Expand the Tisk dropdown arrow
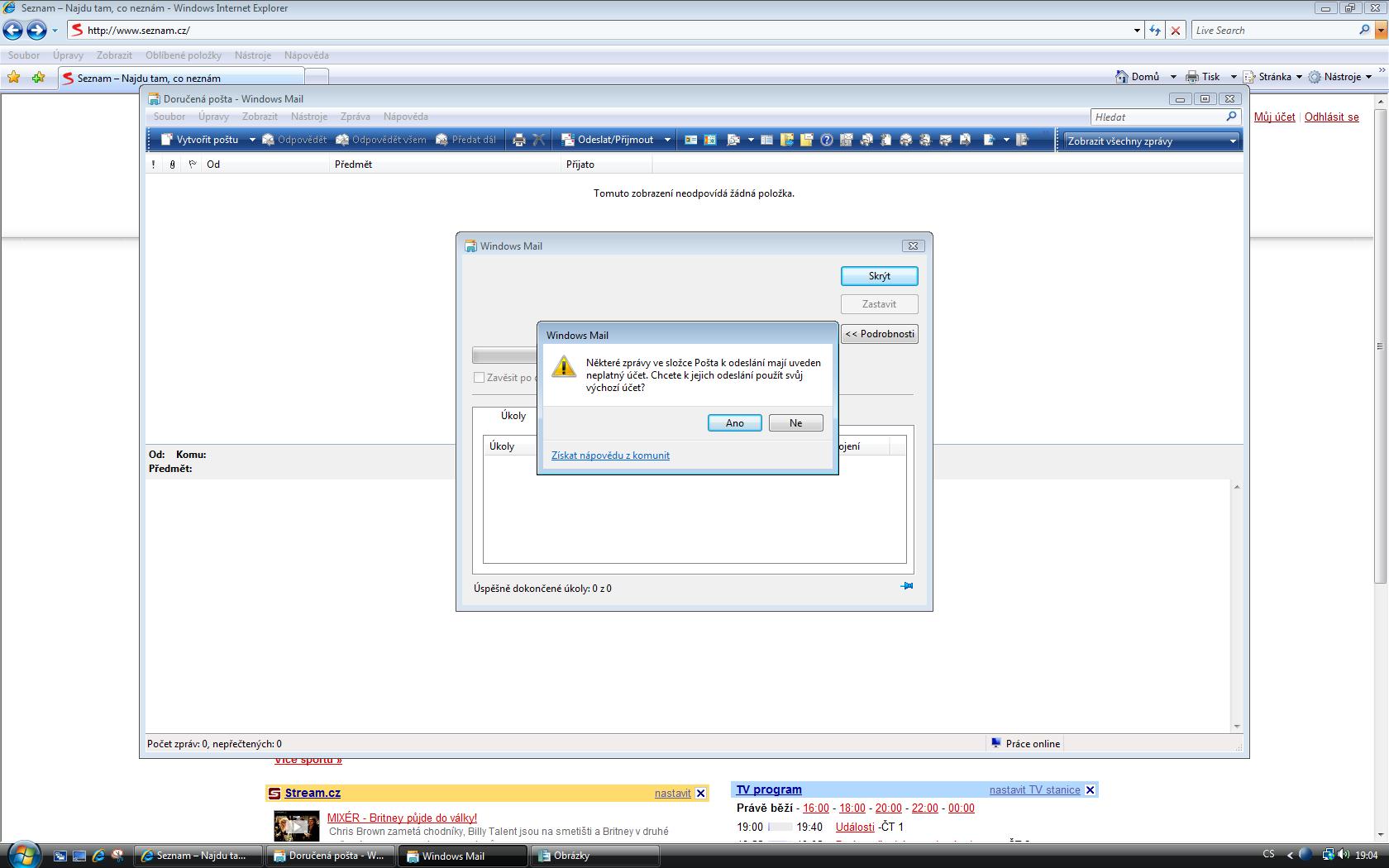This screenshot has height=868, width=1389. point(1233,77)
